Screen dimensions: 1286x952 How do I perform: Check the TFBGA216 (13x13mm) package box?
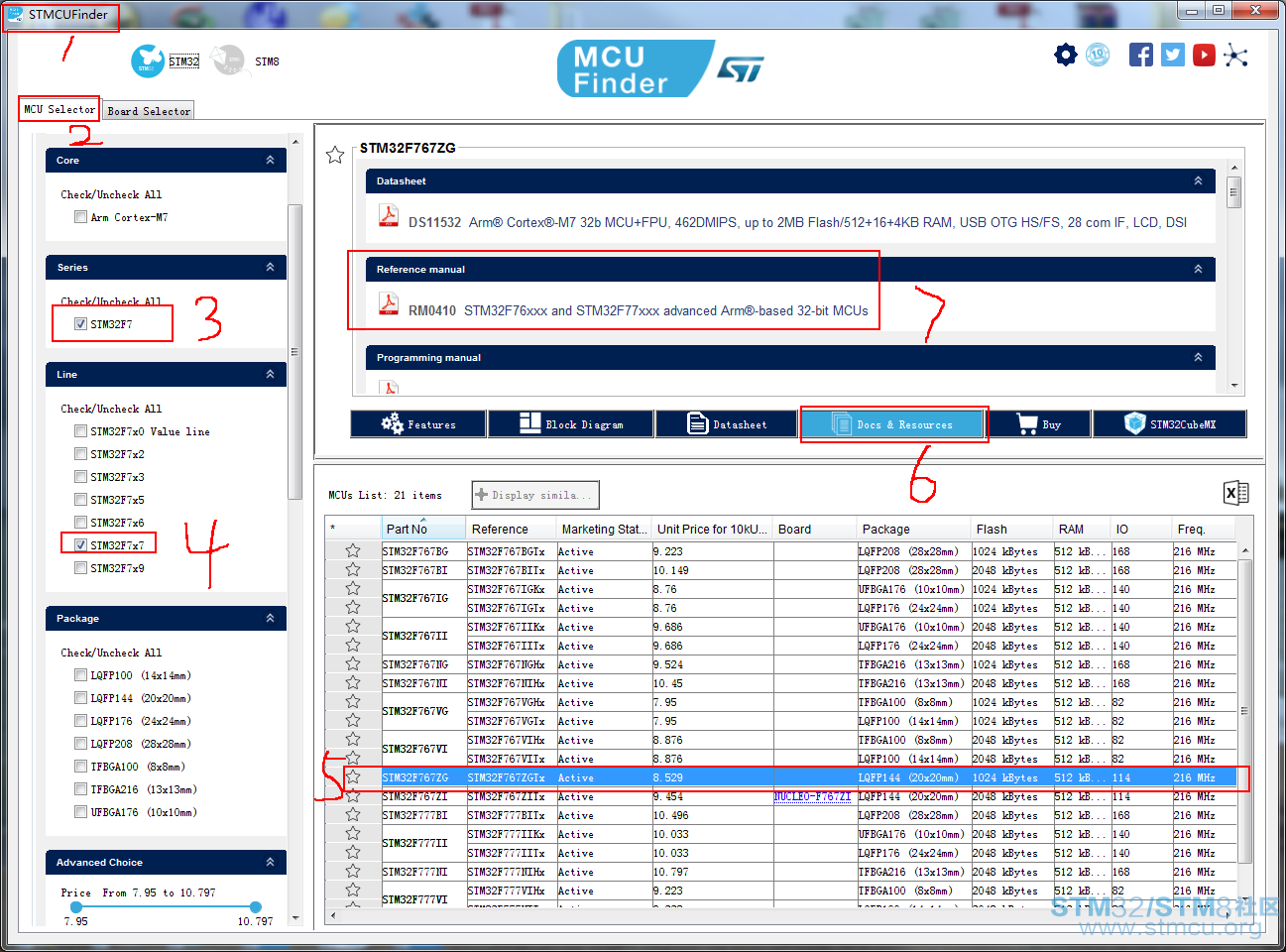click(x=80, y=789)
